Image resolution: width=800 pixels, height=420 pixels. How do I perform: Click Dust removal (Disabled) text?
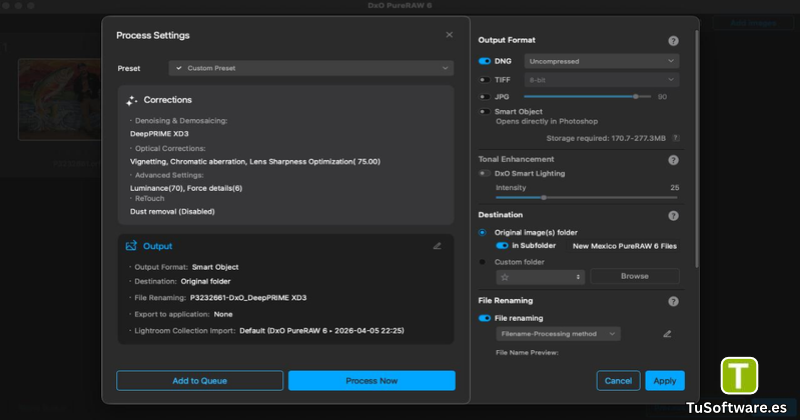click(x=172, y=211)
